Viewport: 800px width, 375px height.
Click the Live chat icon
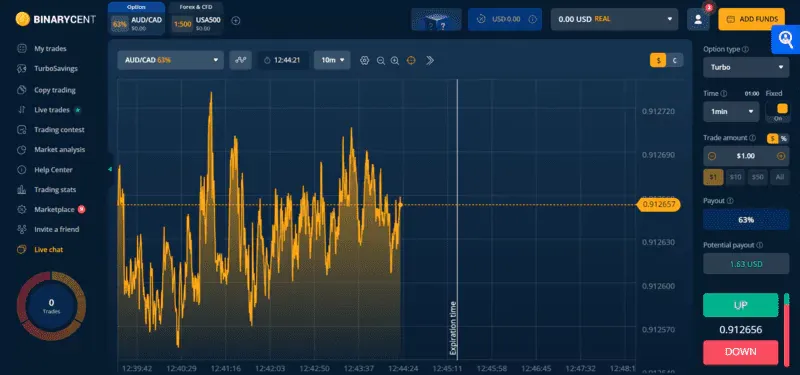click(x=21, y=249)
